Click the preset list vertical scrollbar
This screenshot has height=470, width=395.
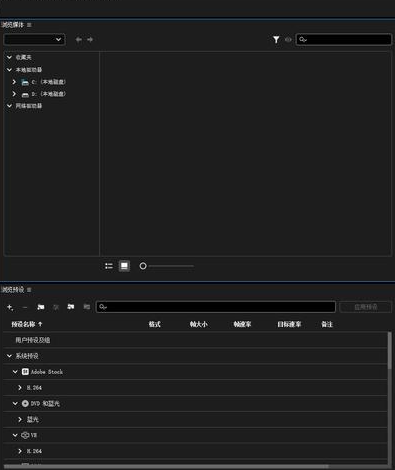(389, 351)
